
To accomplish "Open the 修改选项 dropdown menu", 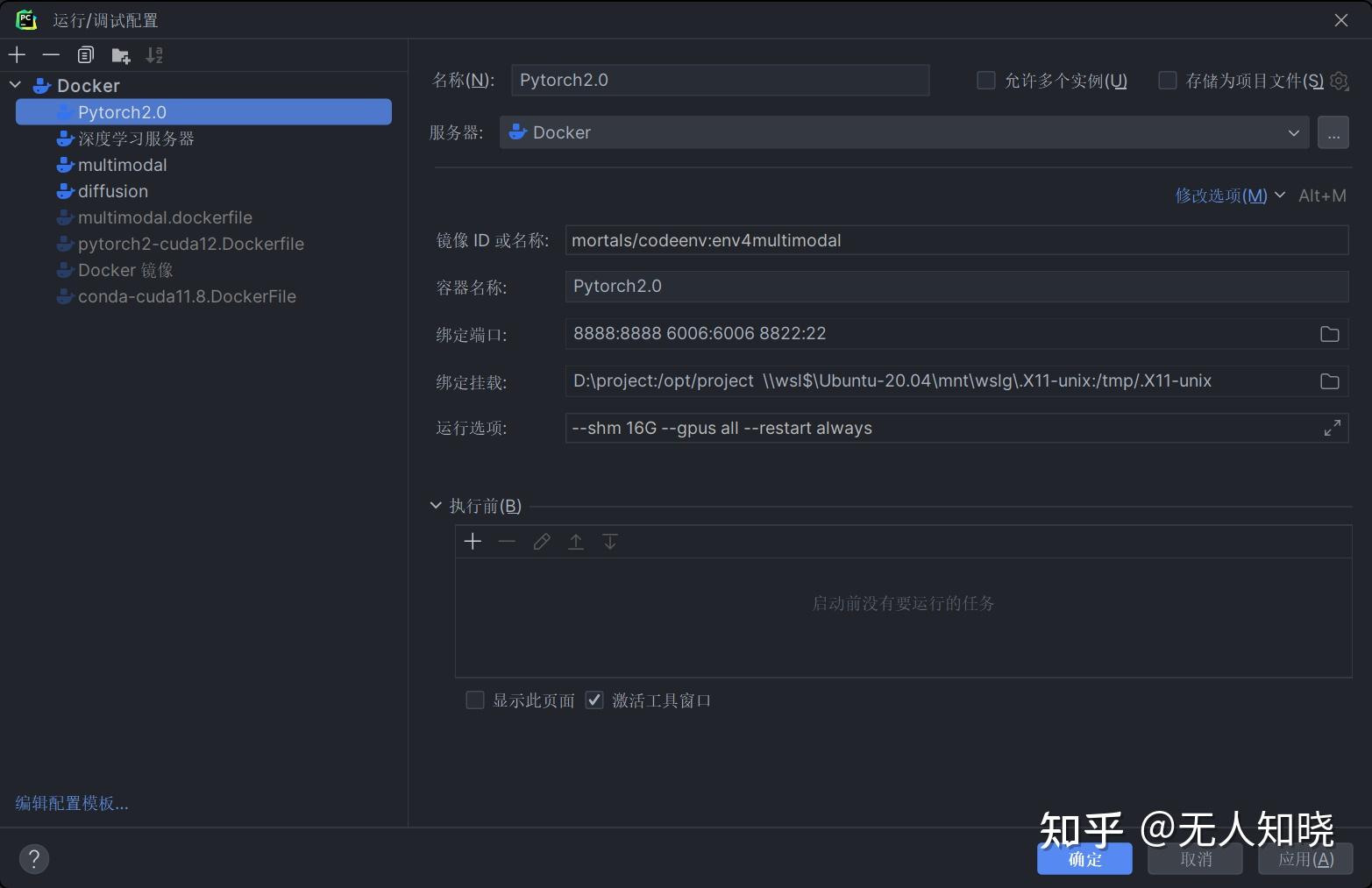I will tap(1229, 195).
